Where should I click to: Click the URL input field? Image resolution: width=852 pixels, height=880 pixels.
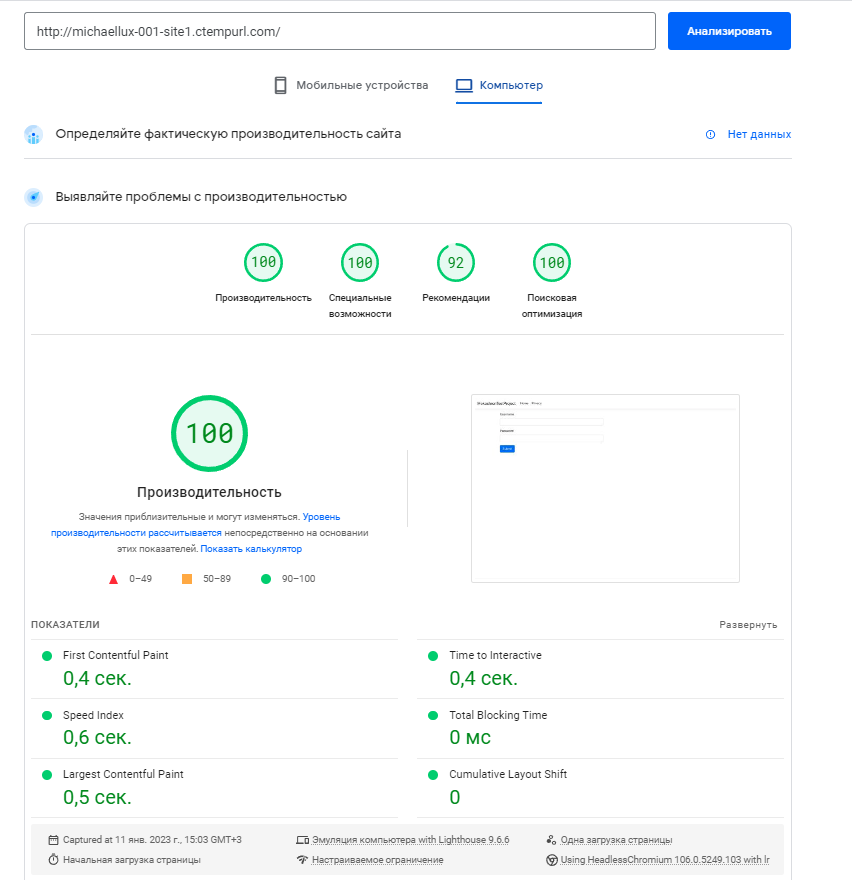tap(340, 31)
